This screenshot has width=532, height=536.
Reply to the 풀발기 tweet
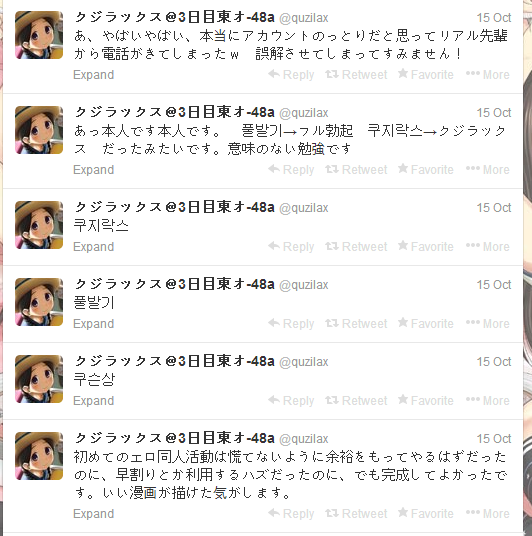pos(291,323)
